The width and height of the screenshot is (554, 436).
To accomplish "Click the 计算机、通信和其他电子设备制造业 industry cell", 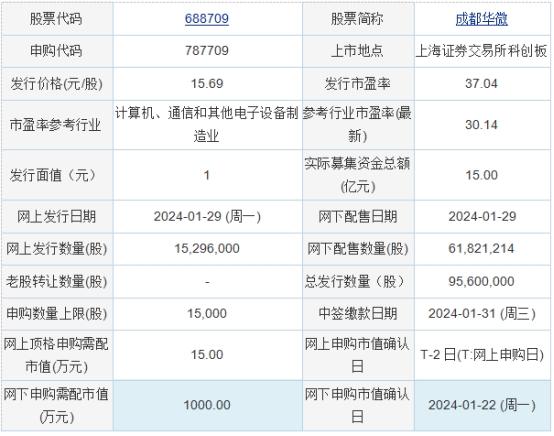I will tap(207, 124).
